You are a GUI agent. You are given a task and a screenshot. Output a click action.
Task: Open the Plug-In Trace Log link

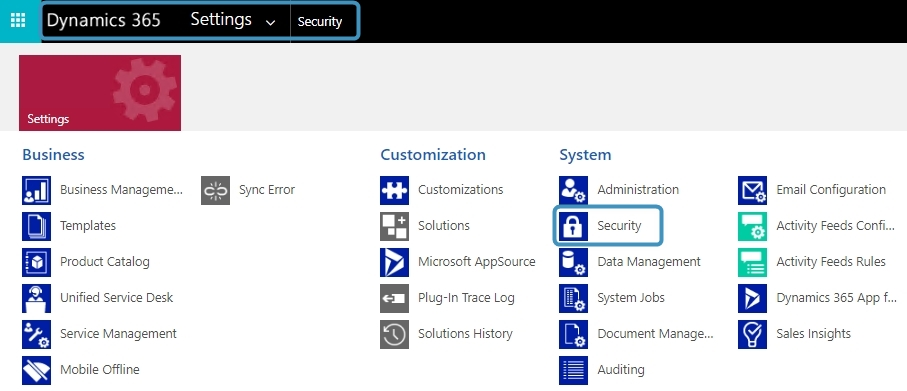point(466,297)
